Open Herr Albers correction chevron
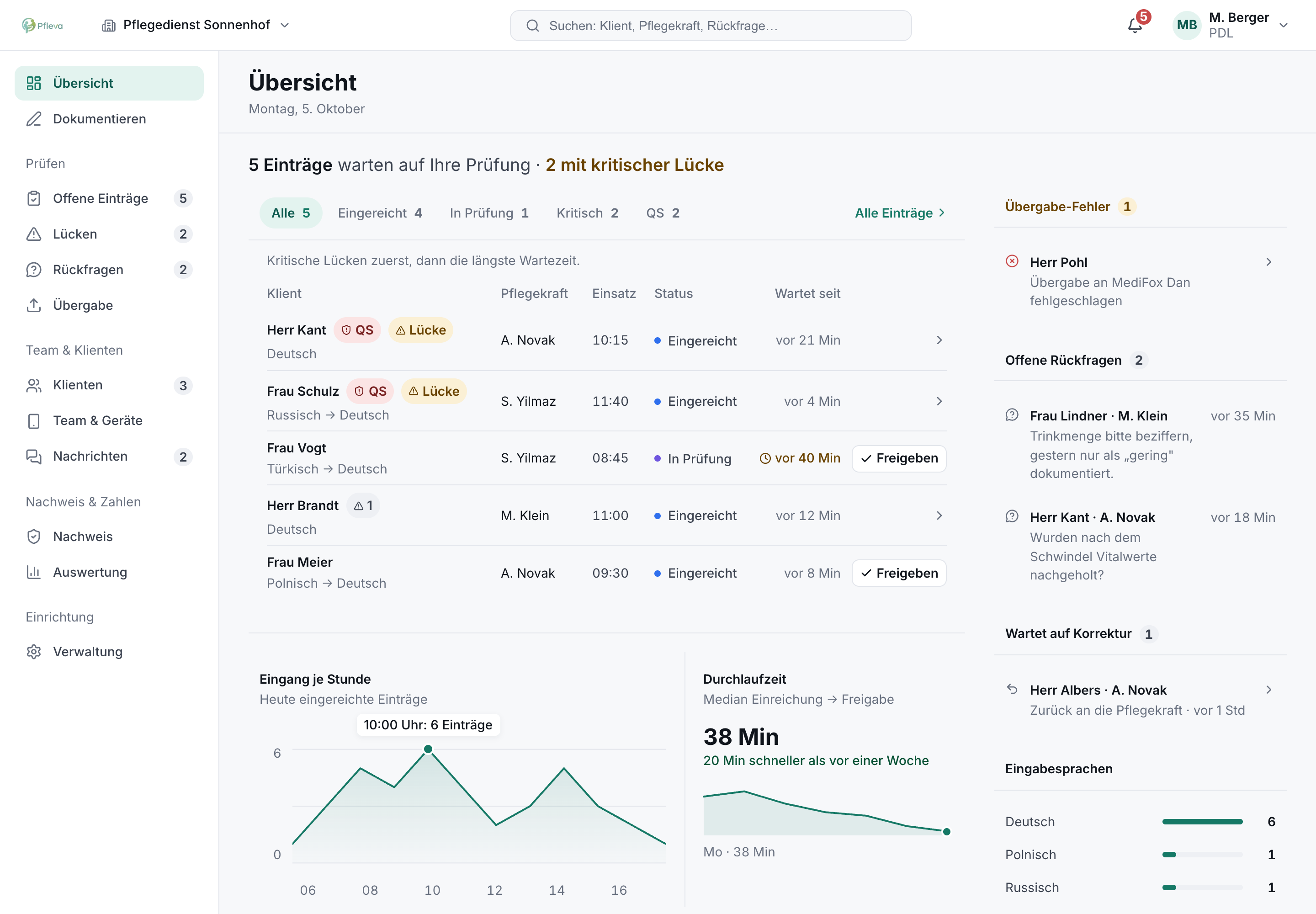This screenshot has height=914, width=1316. point(1268,690)
